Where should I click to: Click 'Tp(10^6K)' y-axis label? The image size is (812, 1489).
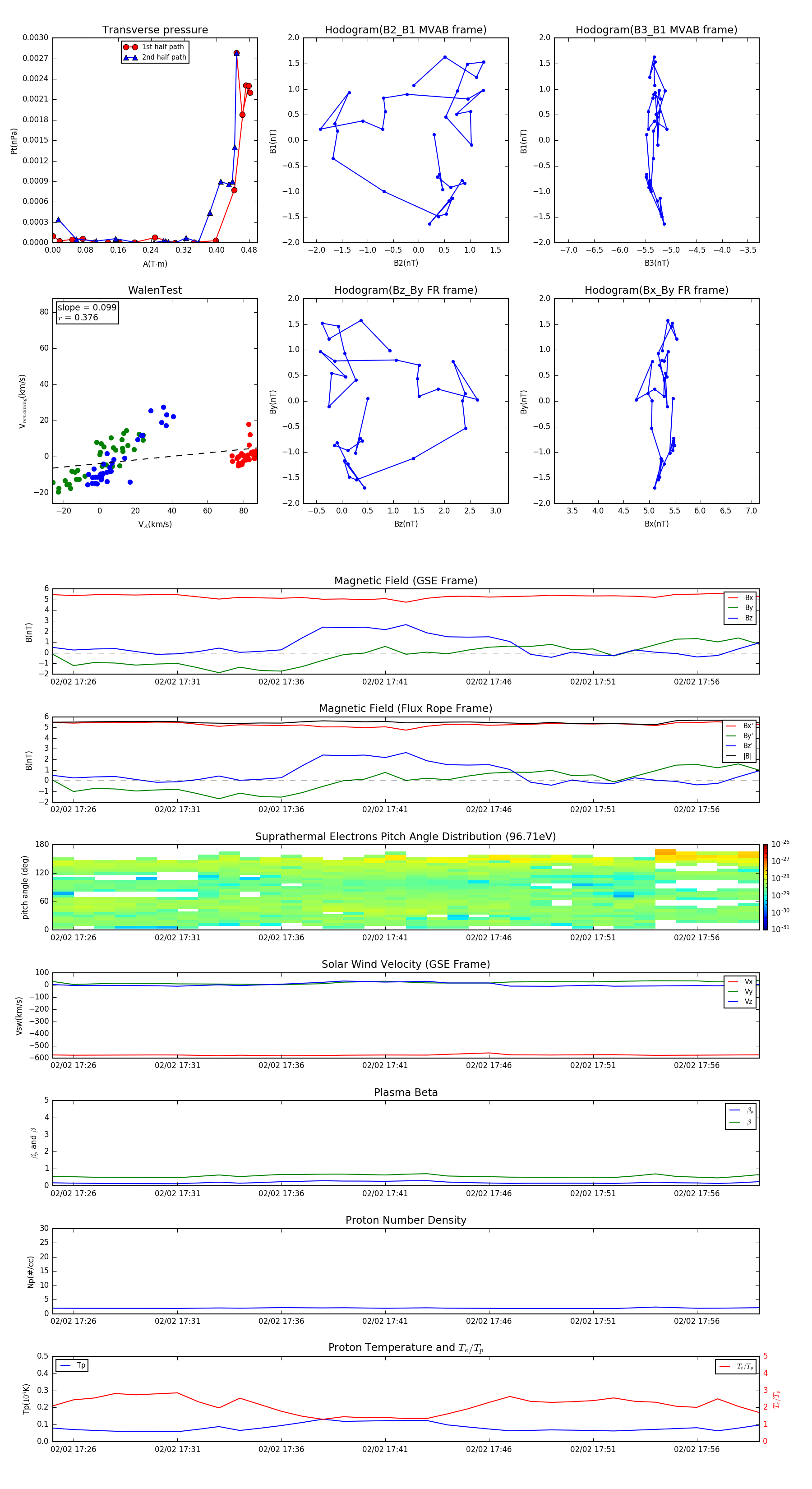pyautogui.click(x=26, y=1399)
